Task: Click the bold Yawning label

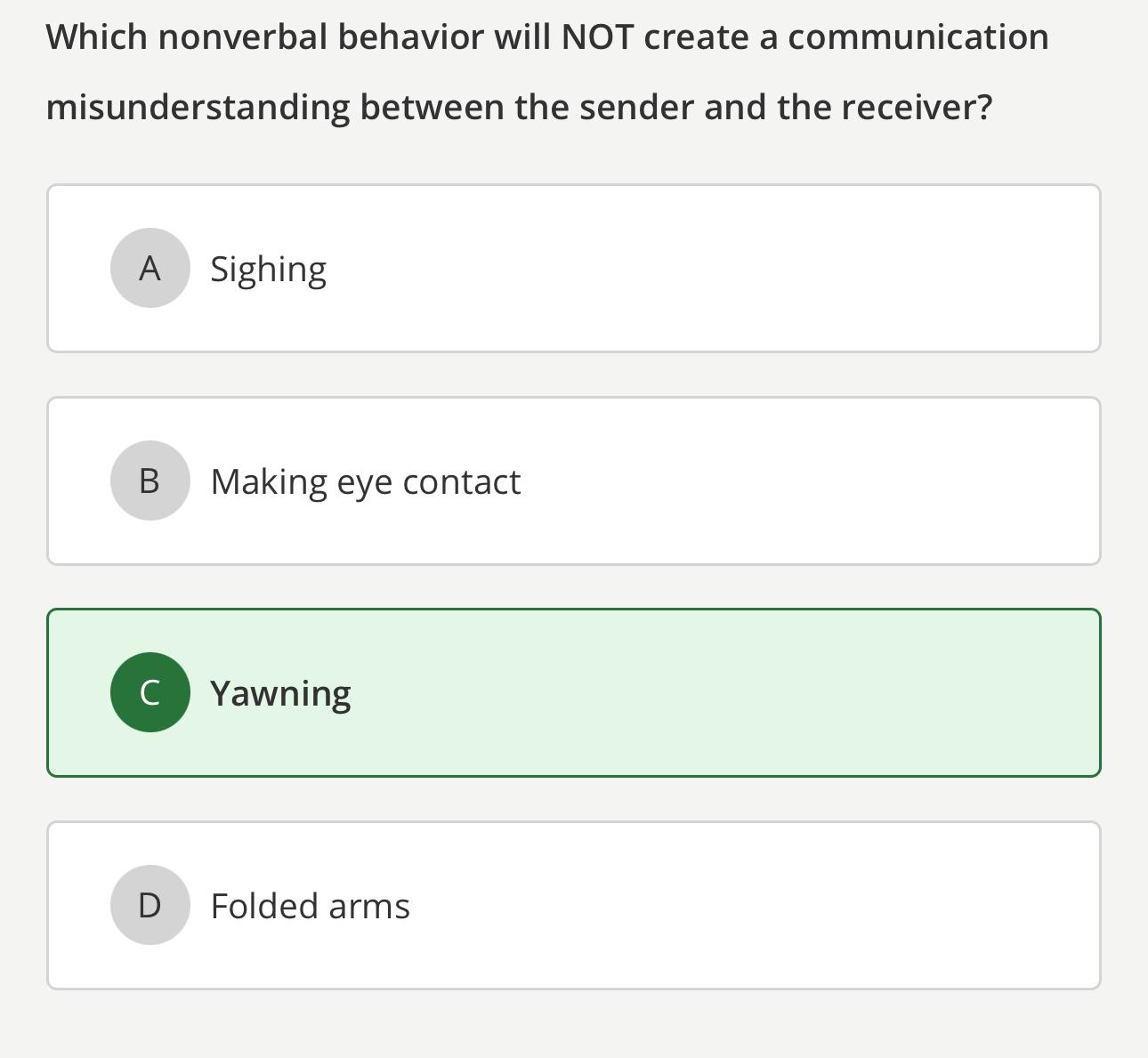Action: (279, 692)
